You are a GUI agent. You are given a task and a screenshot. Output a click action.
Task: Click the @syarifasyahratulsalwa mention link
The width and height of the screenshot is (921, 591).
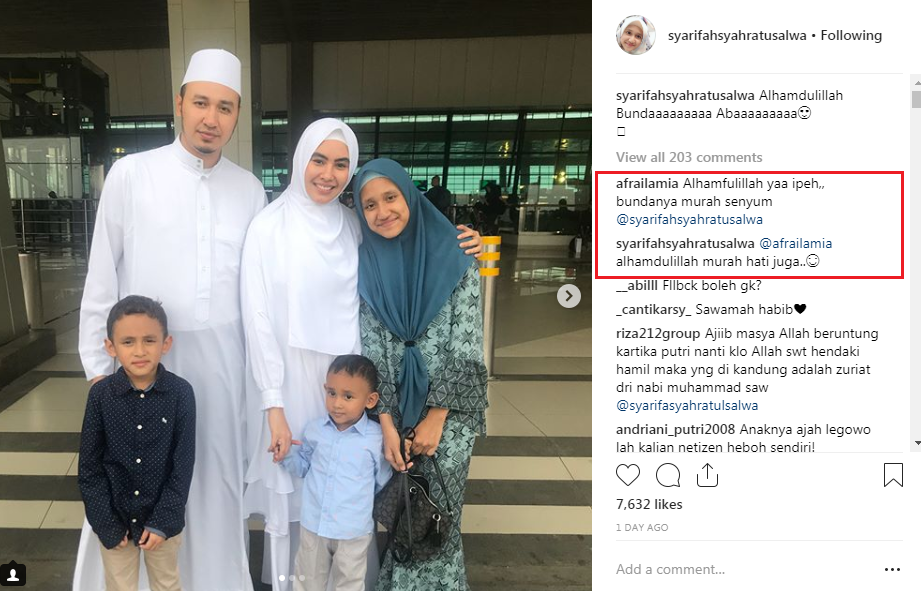687,405
